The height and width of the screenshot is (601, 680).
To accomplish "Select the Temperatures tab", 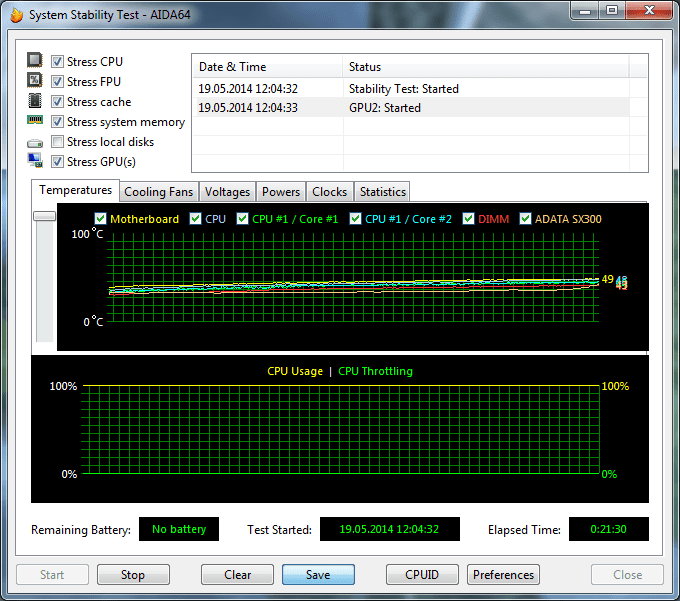I will [75, 190].
